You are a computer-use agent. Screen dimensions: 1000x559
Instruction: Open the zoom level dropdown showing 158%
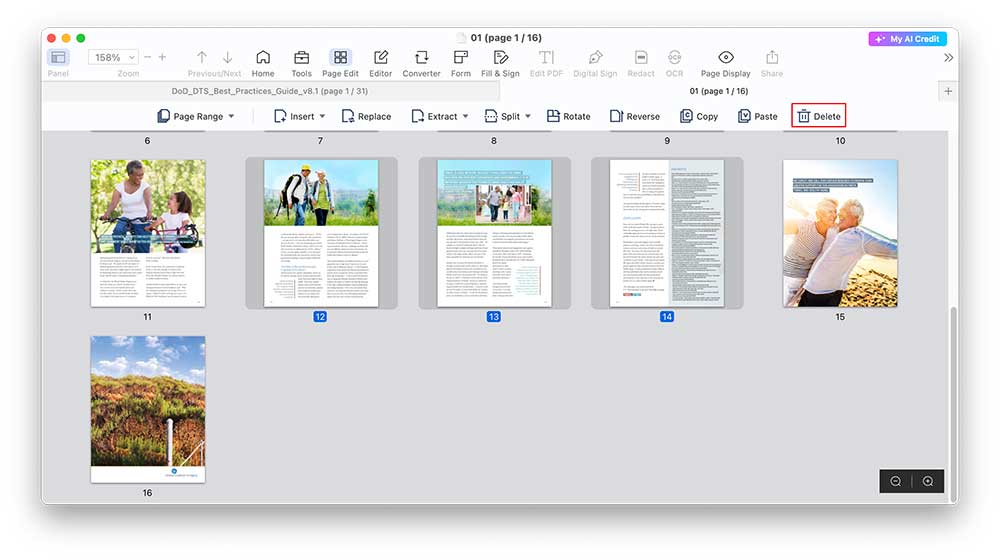point(113,57)
